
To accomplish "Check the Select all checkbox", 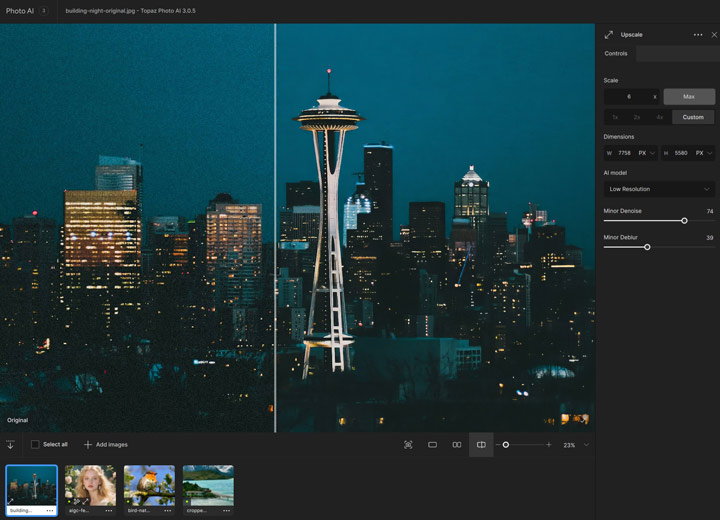I will [x=35, y=445].
